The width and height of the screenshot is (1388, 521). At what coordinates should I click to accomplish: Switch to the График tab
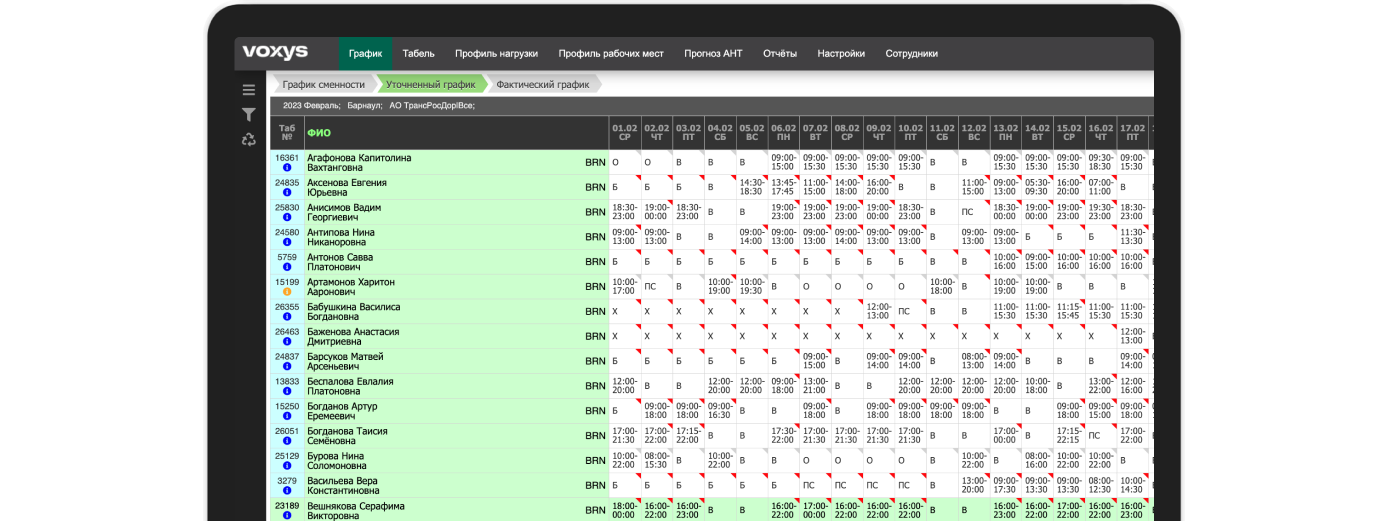365,54
